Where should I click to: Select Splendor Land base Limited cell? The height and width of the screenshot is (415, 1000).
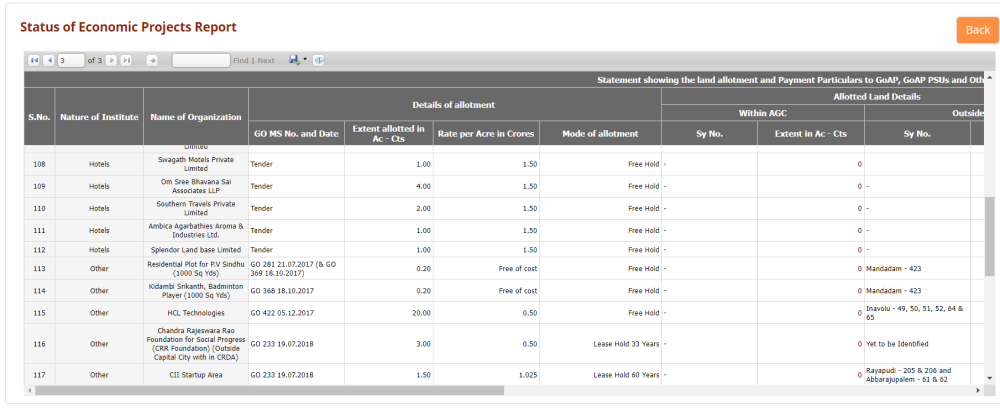coord(196,249)
